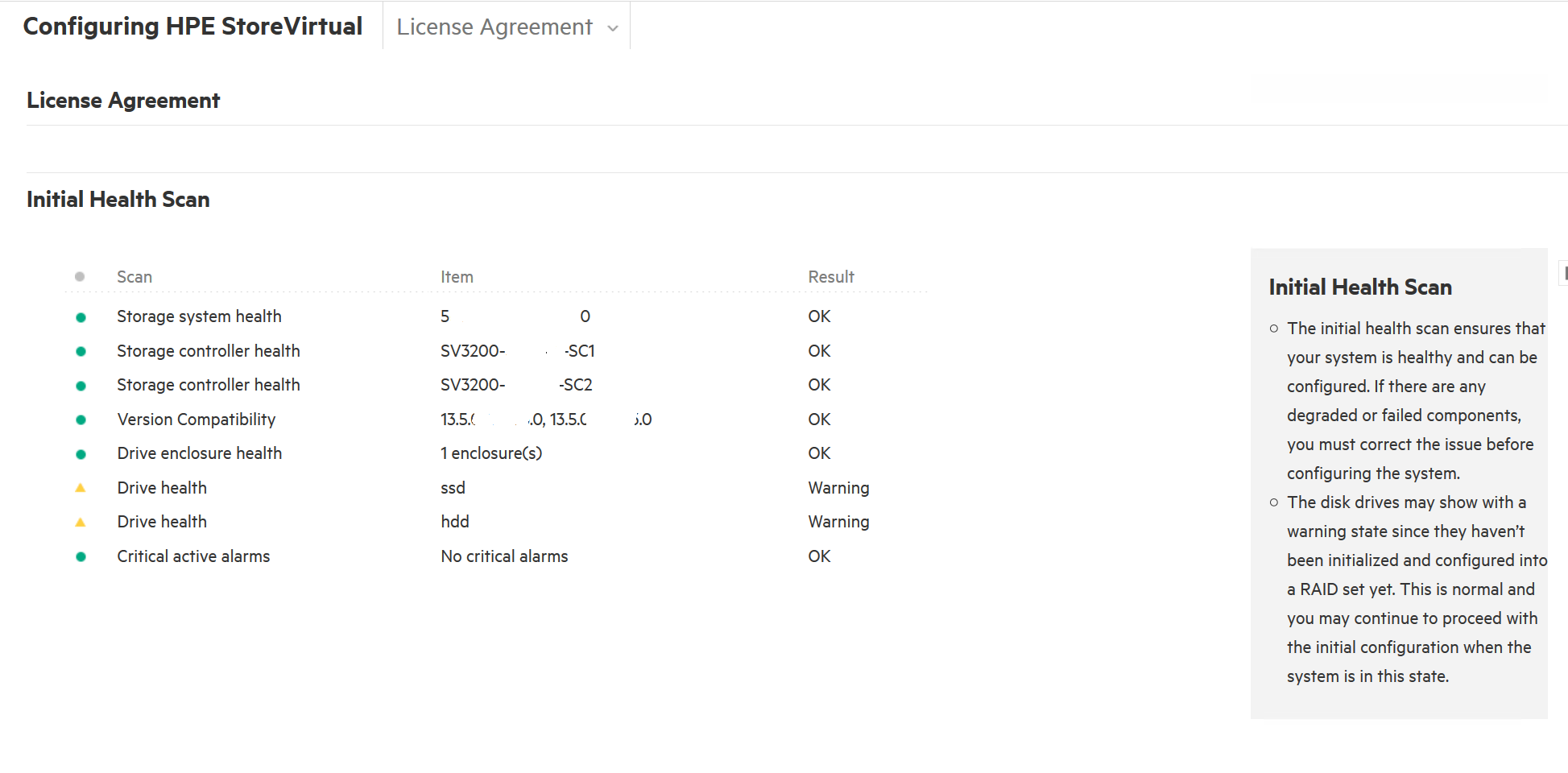Viewport: 1568px width, 773px height.
Task: Click green status icon for SV3200 SC2 controller
Action: [81, 386]
